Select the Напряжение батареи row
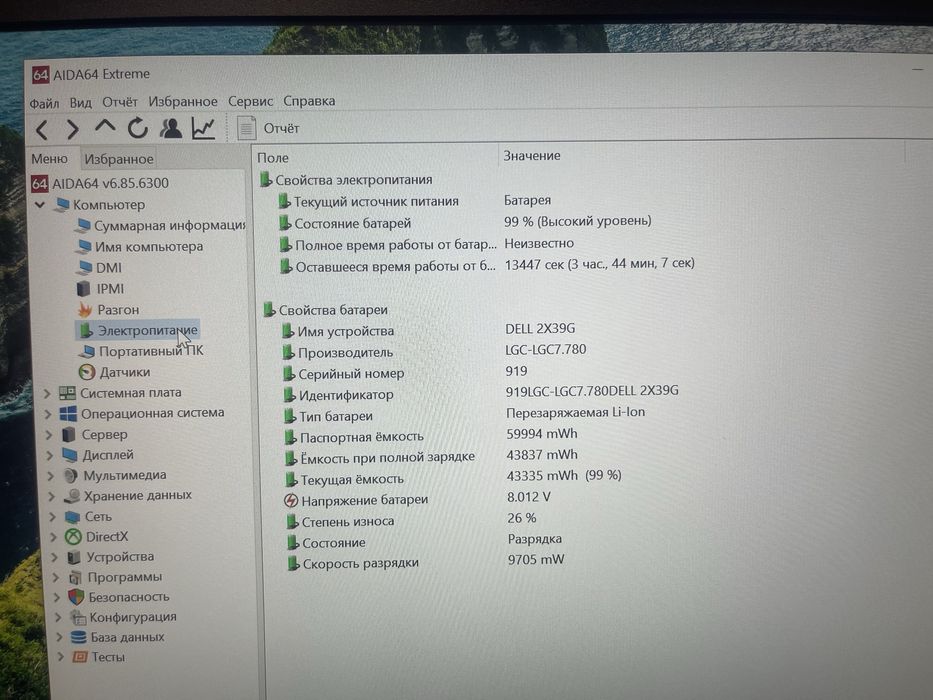This screenshot has height=700, width=933. coord(356,501)
